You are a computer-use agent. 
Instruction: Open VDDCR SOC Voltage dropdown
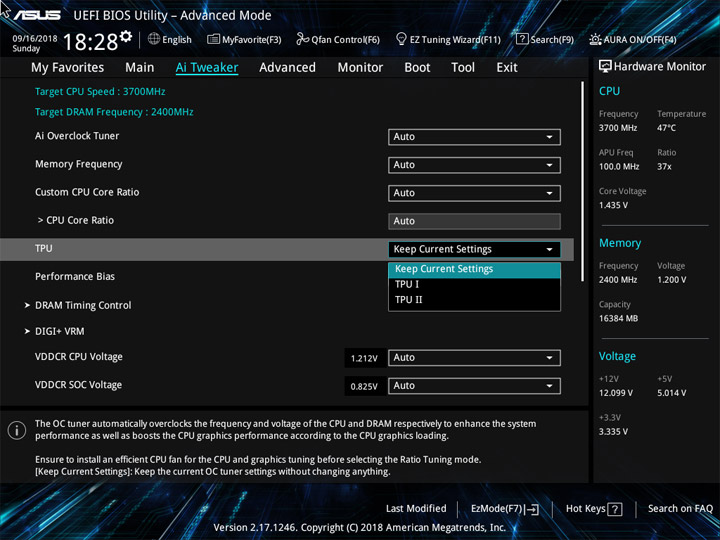[x=474, y=386]
